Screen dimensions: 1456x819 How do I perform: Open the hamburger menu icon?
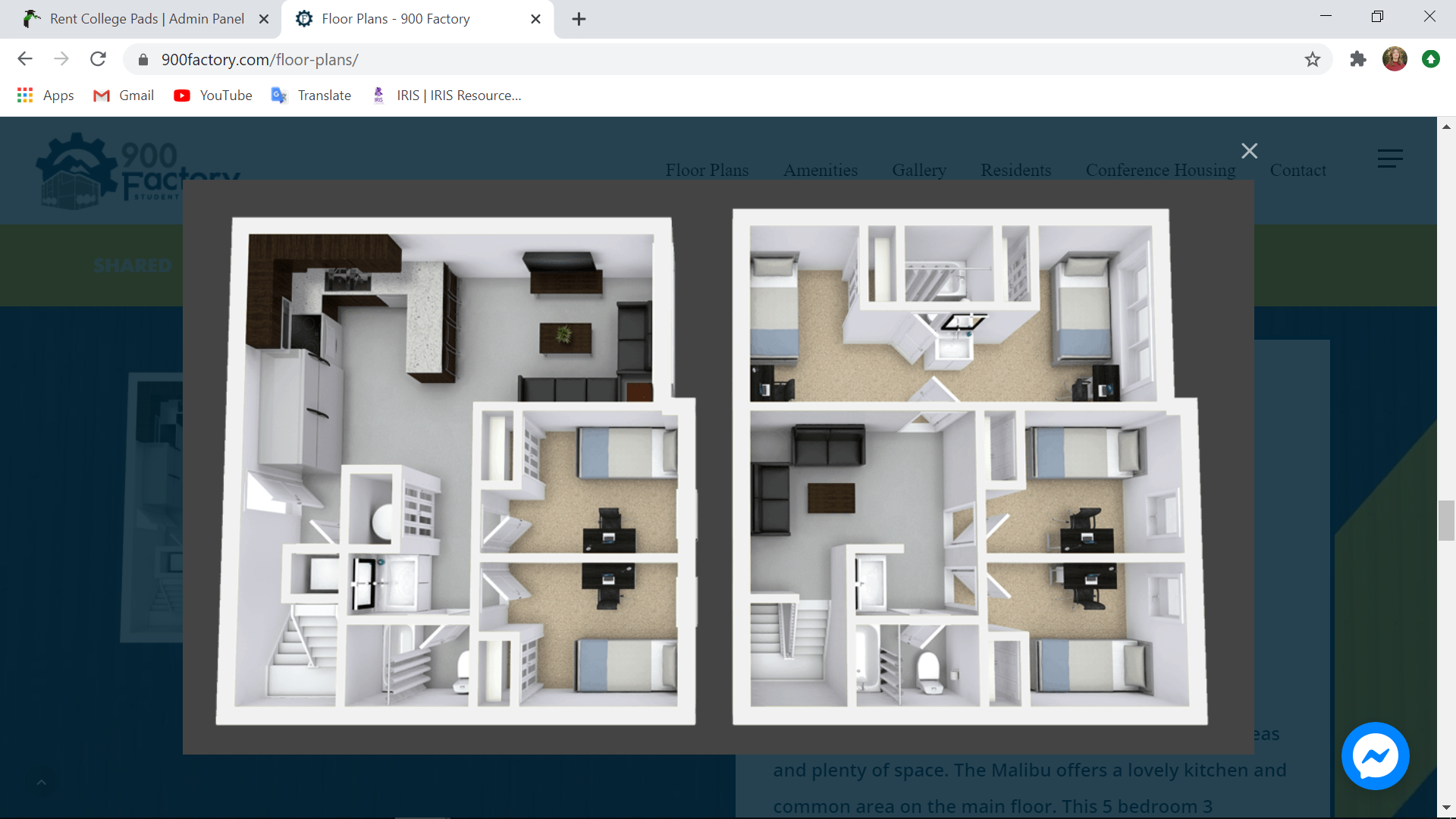point(1390,158)
